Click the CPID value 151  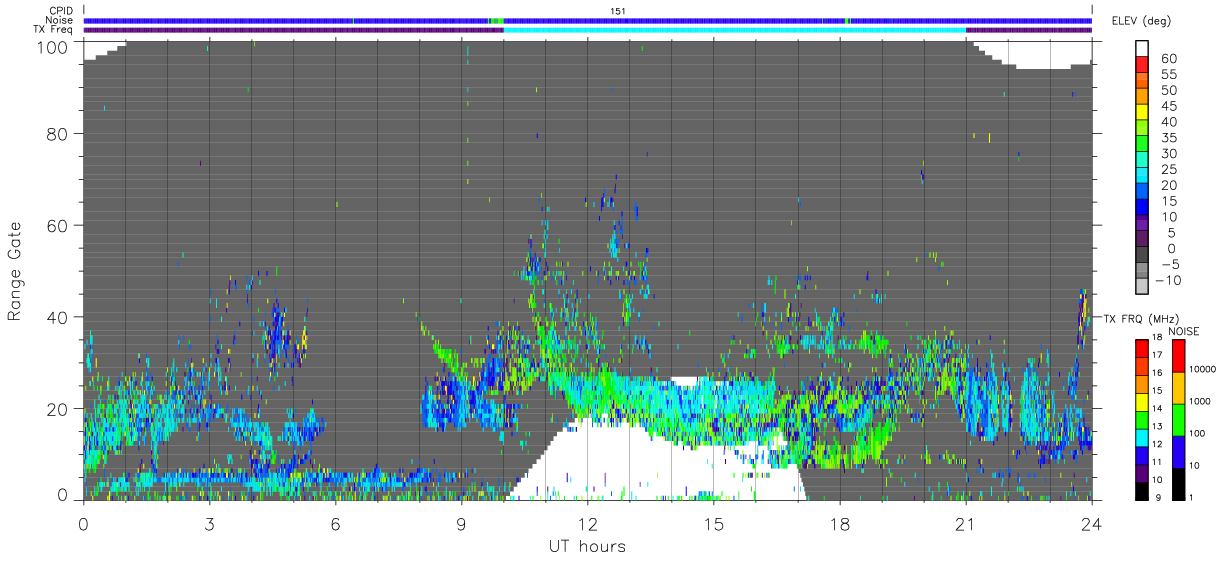617,11
